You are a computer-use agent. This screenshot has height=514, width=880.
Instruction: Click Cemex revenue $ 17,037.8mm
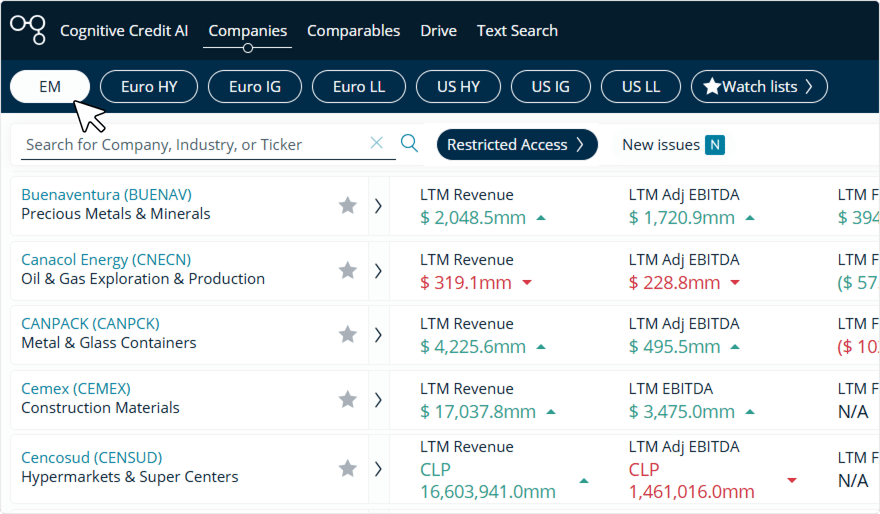tap(478, 412)
